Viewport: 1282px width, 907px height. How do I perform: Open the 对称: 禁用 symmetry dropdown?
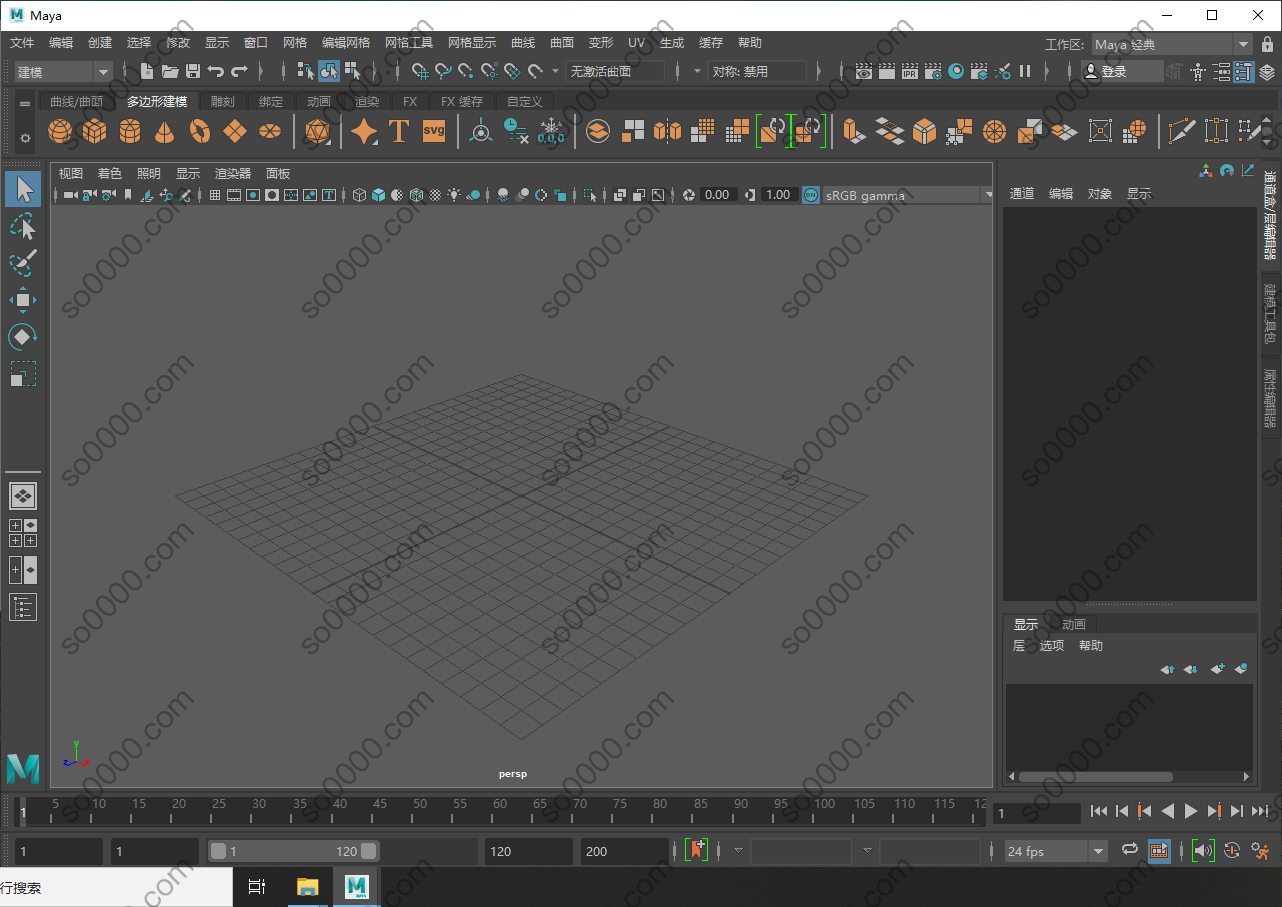coord(757,71)
